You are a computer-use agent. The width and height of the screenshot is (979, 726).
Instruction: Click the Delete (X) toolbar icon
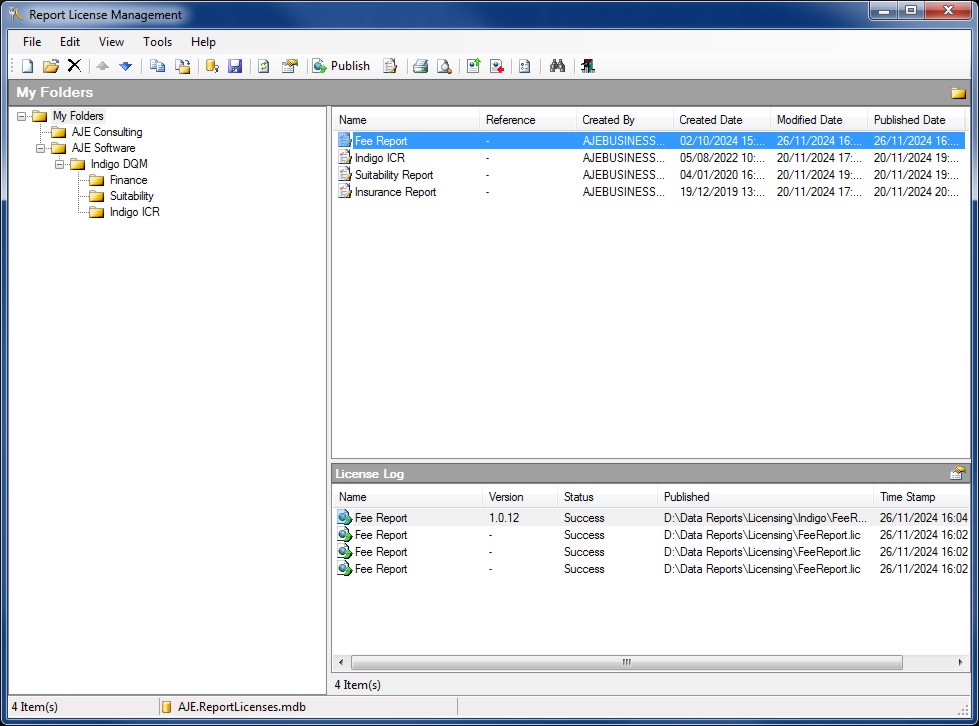pyautogui.click(x=74, y=66)
